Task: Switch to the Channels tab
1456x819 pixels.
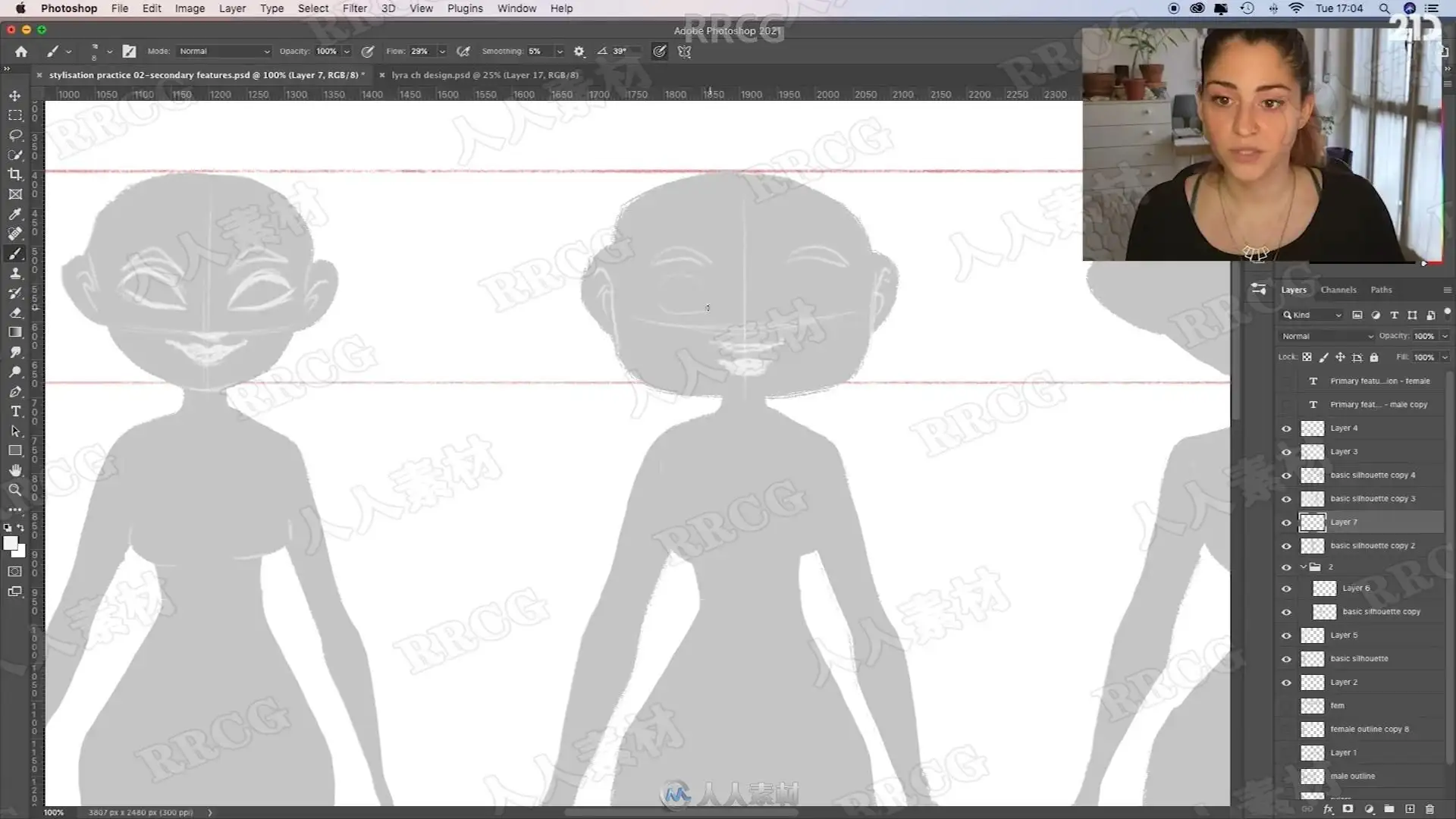Action: pyautogui.click(x=1338, y=290)
